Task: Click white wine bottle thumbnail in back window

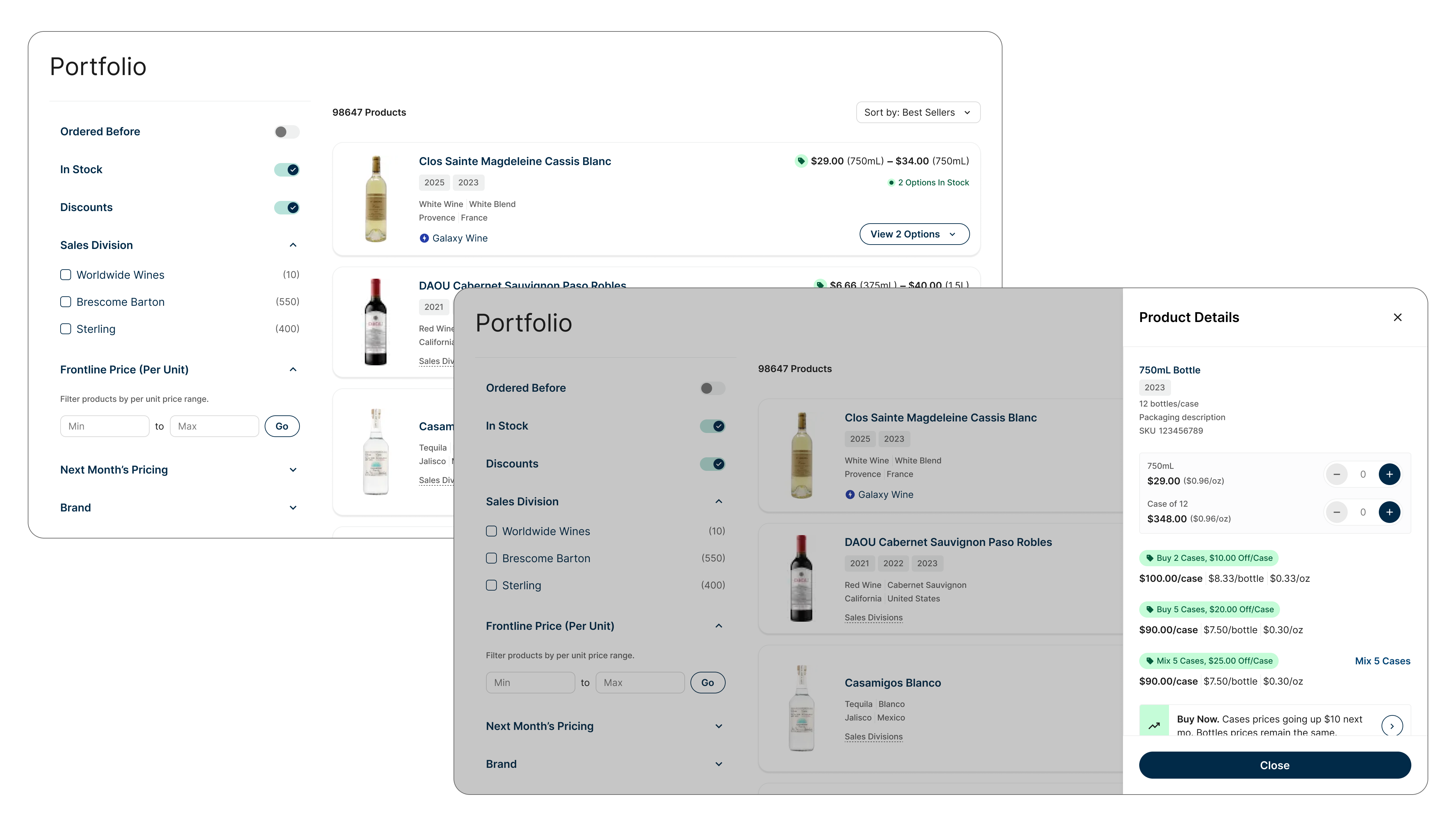Action: click(375, 199)
